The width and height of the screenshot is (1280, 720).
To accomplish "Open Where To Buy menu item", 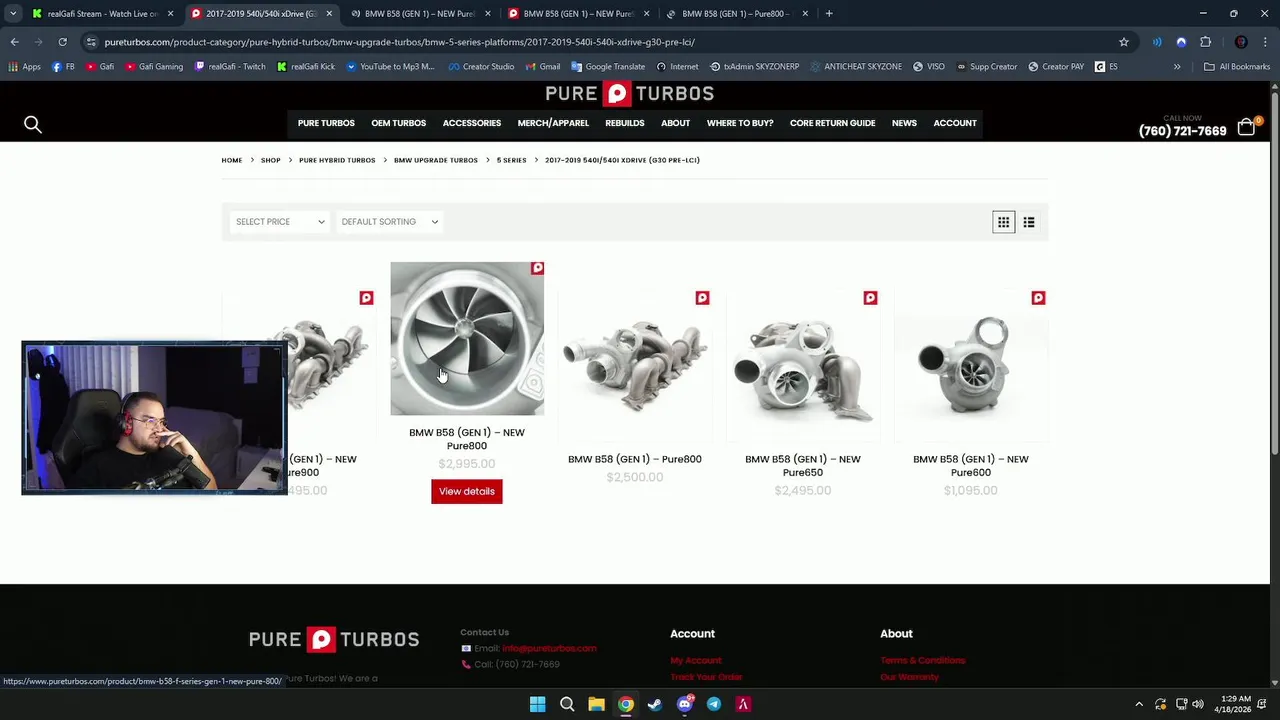I will tap(740, 123).
